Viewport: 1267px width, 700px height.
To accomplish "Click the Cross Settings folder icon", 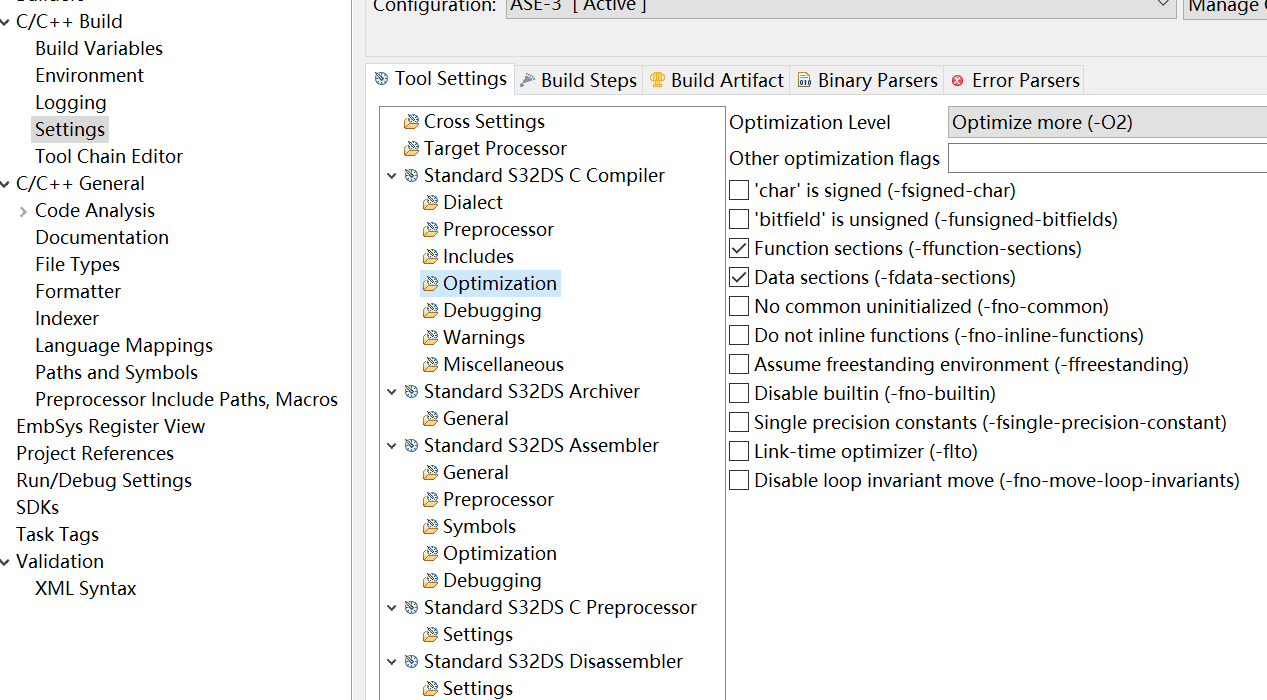I will pos(411,122).
